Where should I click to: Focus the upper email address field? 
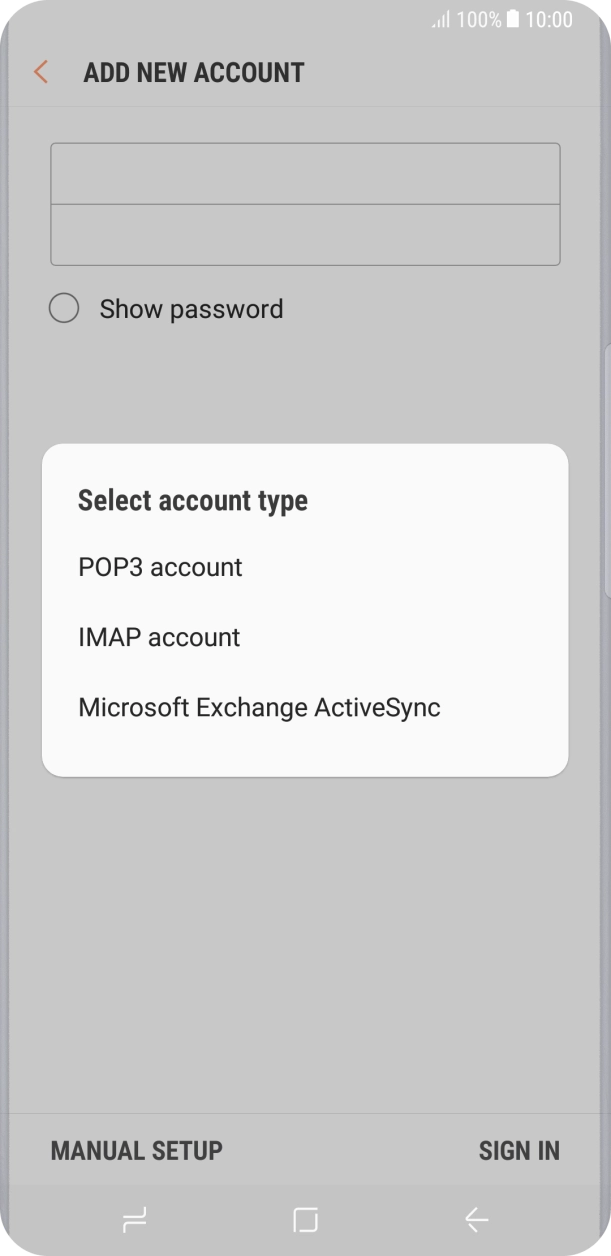pos(305,174)
